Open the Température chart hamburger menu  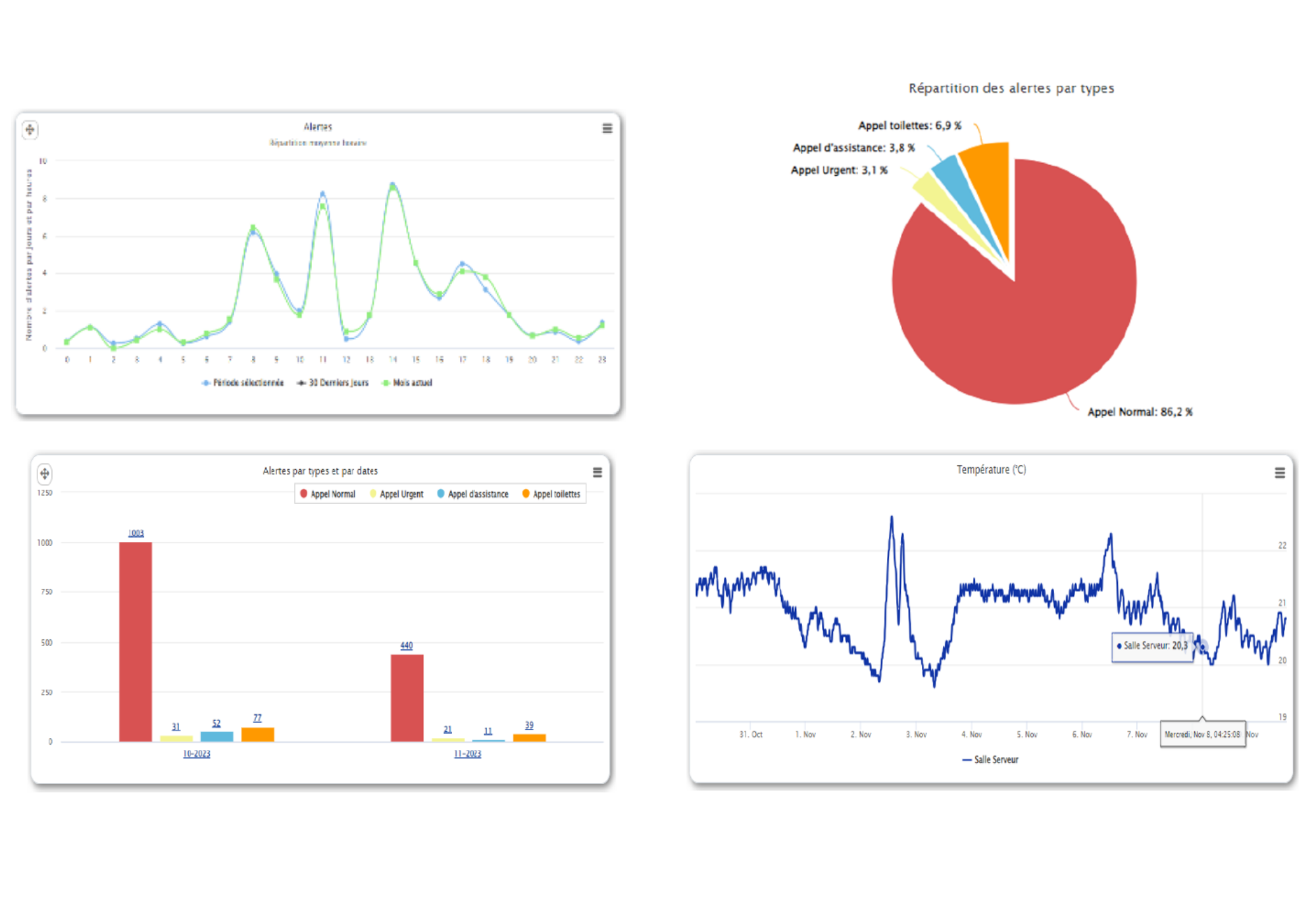pos(1280,473)
